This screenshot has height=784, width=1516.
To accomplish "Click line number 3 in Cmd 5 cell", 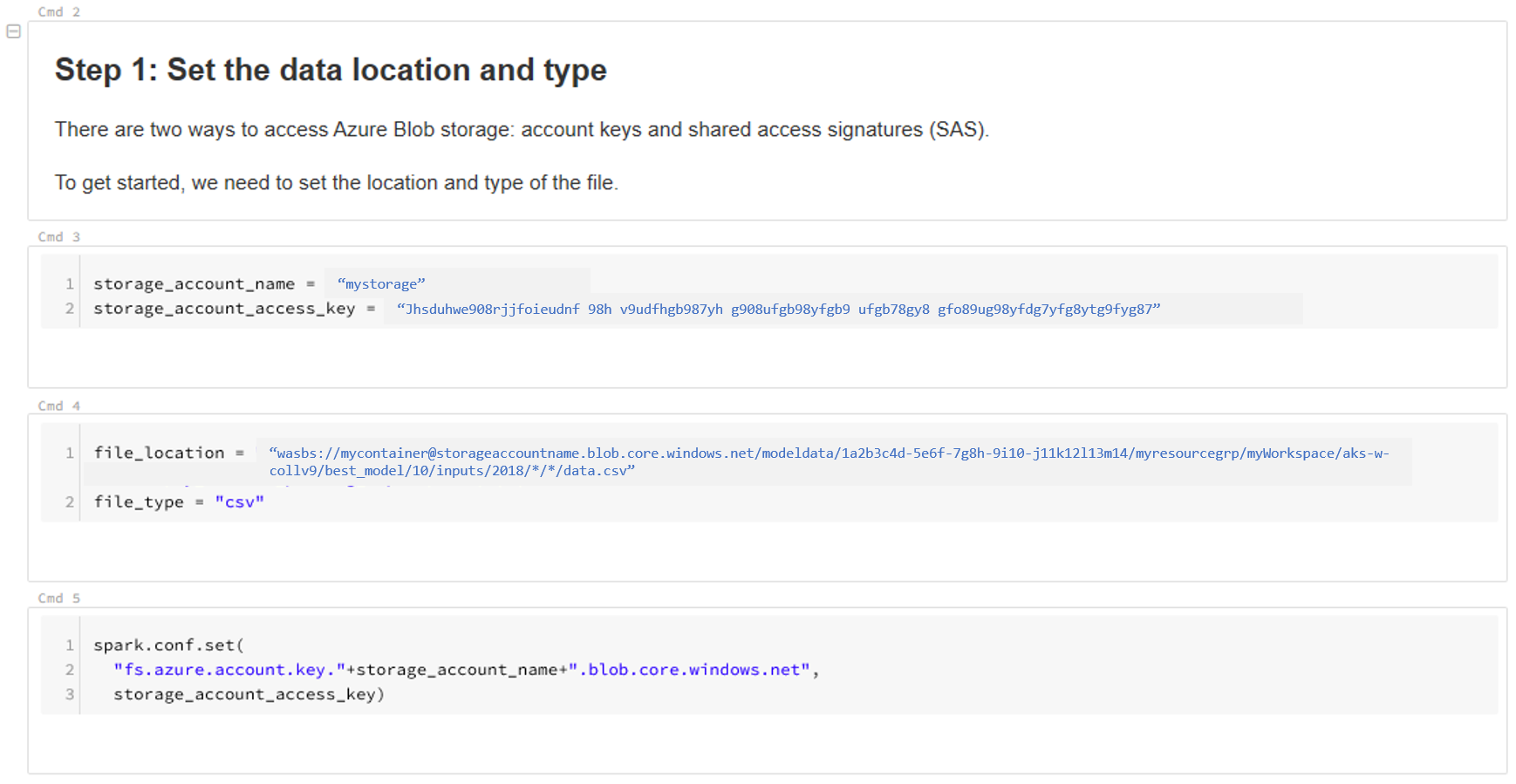I will [x=70, y=694].
